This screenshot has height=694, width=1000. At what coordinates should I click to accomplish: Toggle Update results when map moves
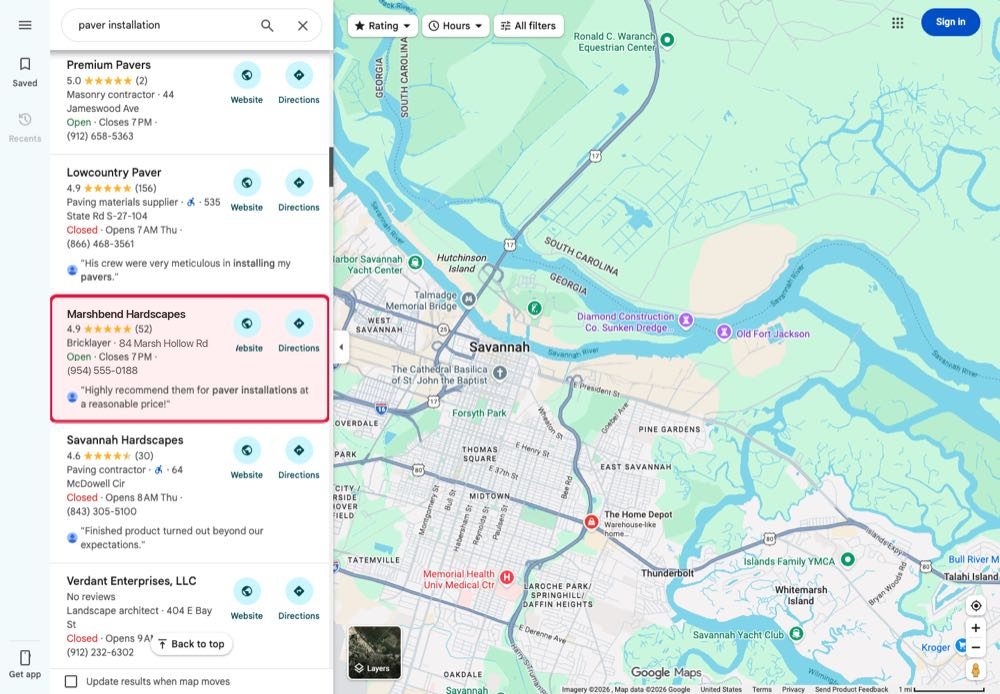point(71,681)
